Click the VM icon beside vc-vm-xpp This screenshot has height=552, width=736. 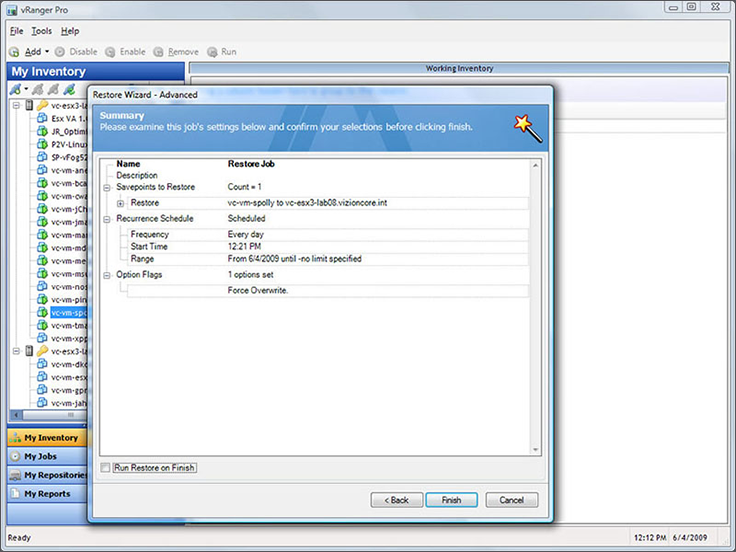click(42, 338)
